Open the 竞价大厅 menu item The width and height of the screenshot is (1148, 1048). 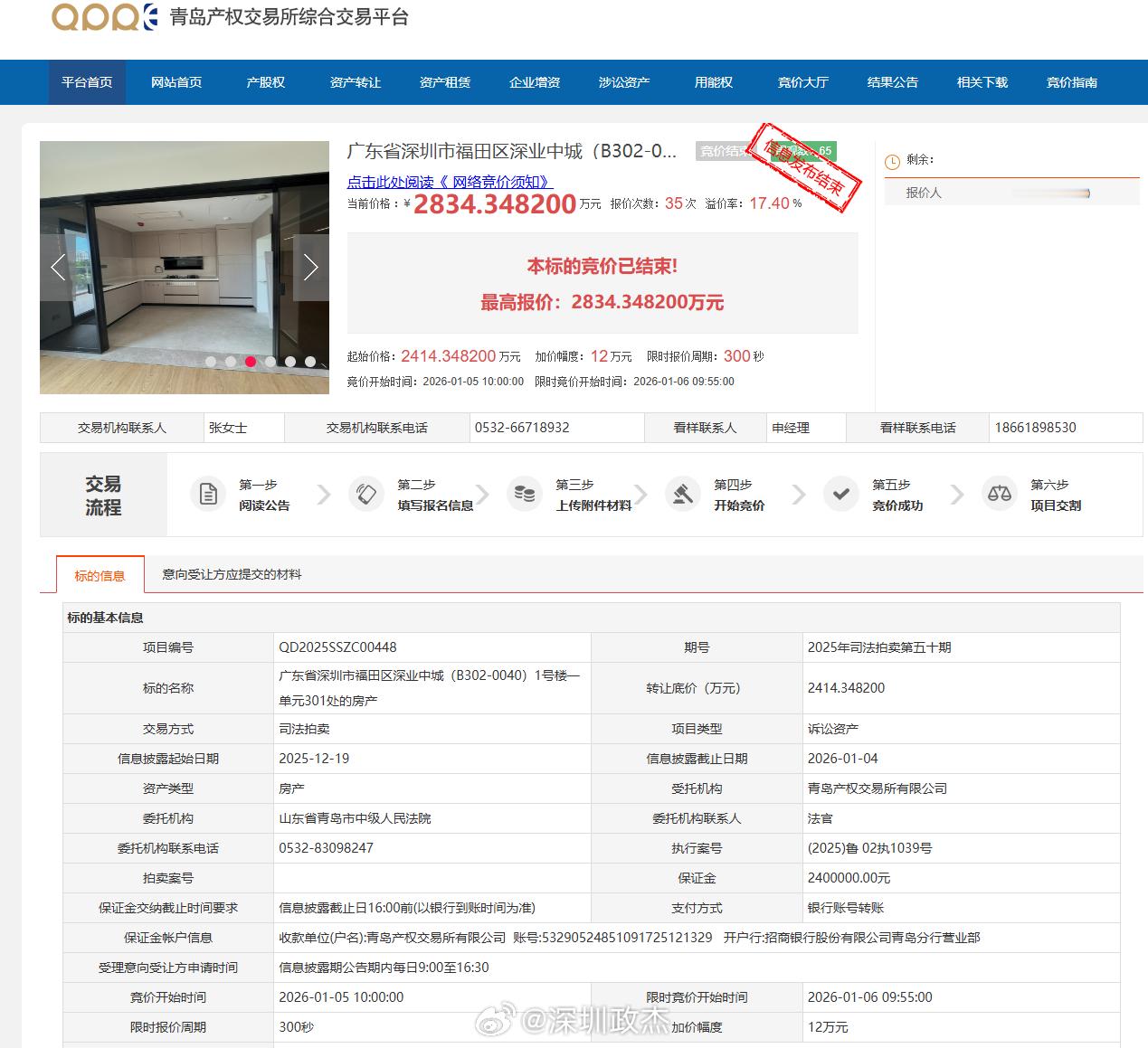pos(802,82)
